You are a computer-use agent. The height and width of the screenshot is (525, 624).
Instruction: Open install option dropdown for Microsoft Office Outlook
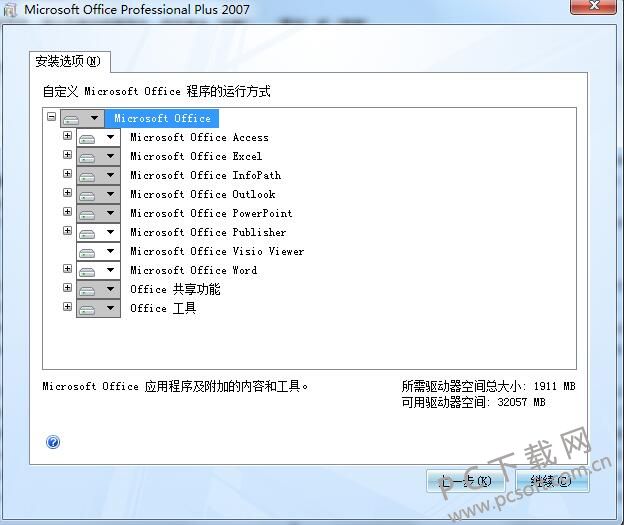[98, 195]
